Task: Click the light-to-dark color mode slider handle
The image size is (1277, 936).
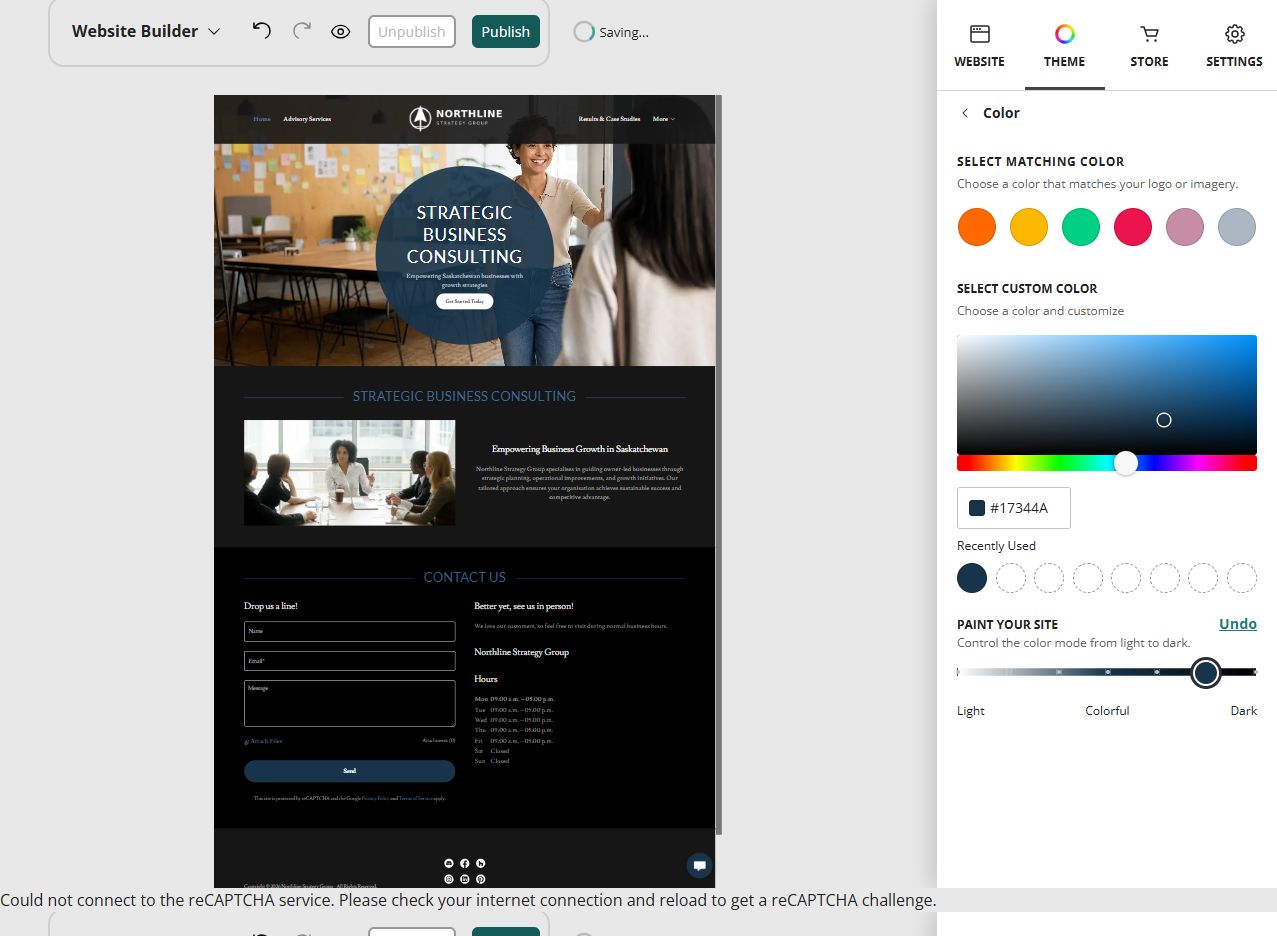Action: click(1206, 673)
